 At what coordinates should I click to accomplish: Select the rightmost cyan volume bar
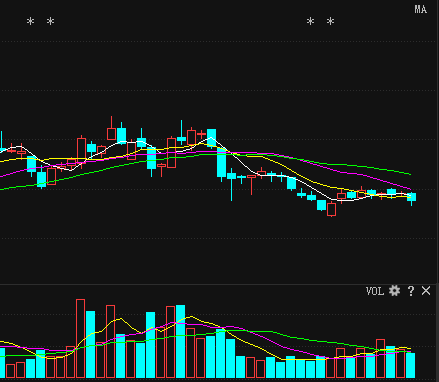pos(411,365)
